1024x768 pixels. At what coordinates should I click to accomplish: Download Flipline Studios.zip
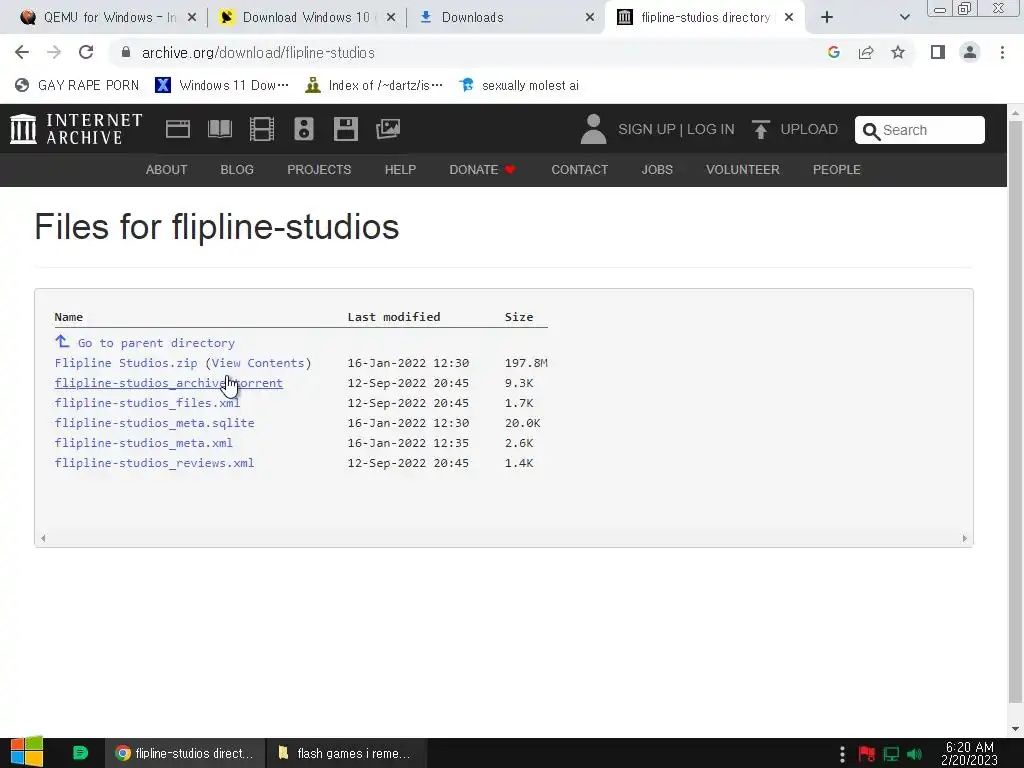pyautogui.click(x=126, y=363)
